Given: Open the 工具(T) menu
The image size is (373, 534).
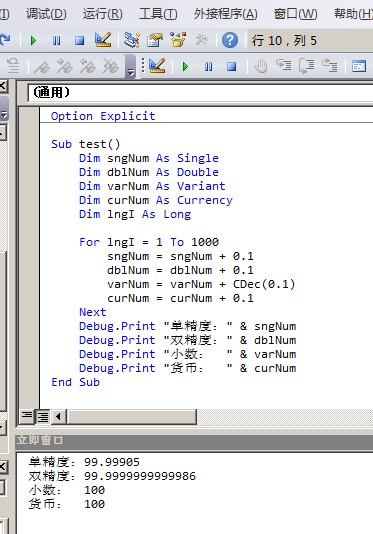Looking at the screenshot, I should 158,14.
